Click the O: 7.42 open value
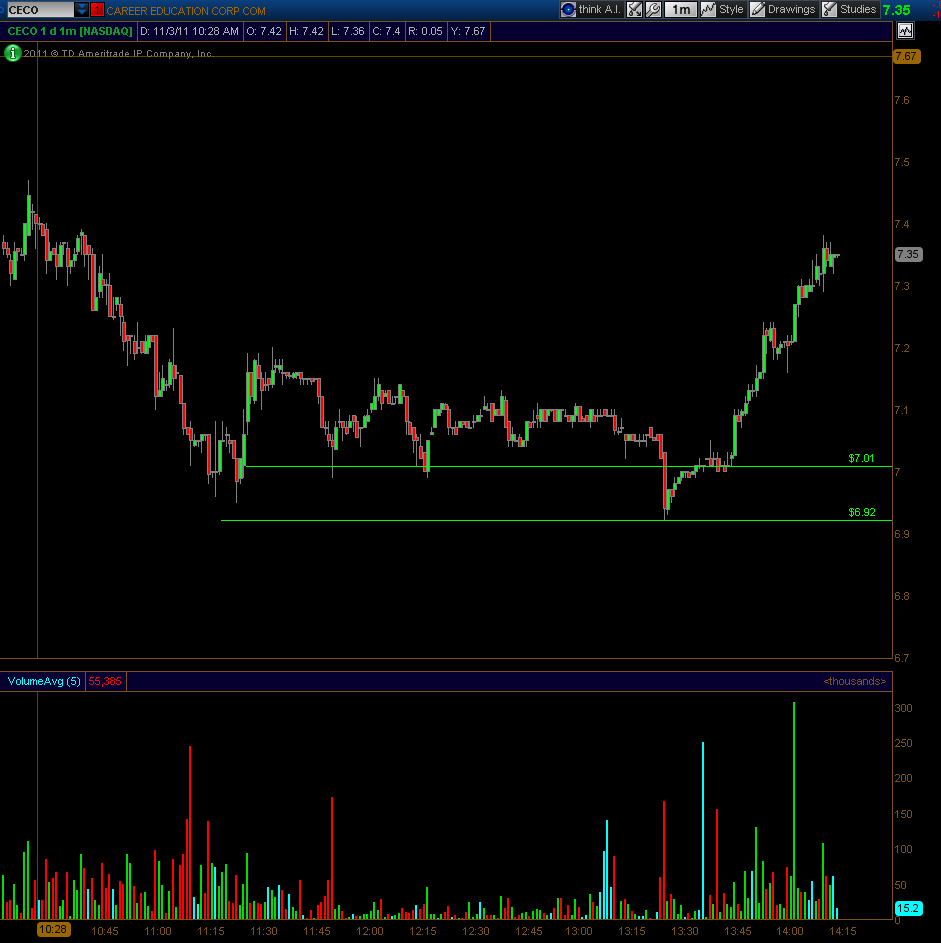 263,31
